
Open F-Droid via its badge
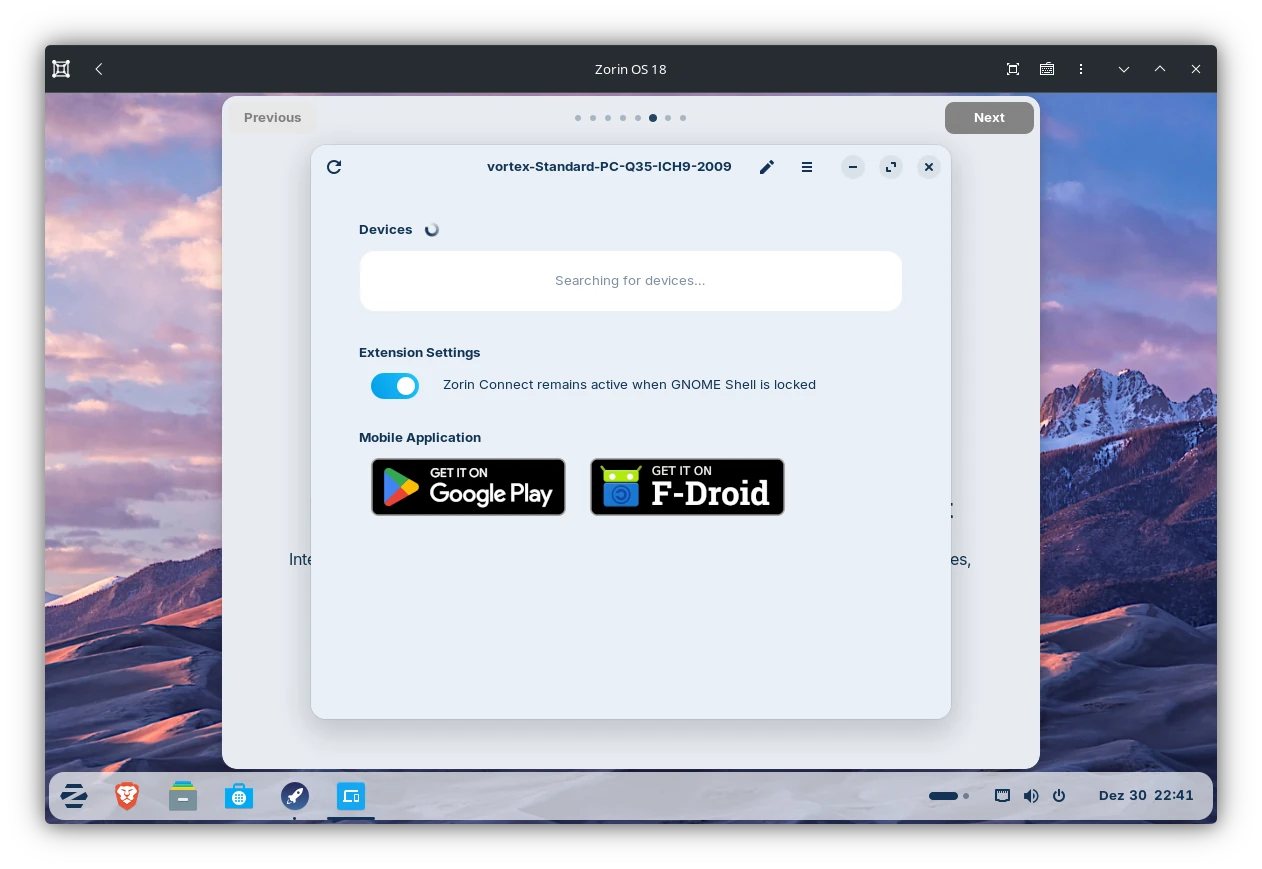pos(687,487)
